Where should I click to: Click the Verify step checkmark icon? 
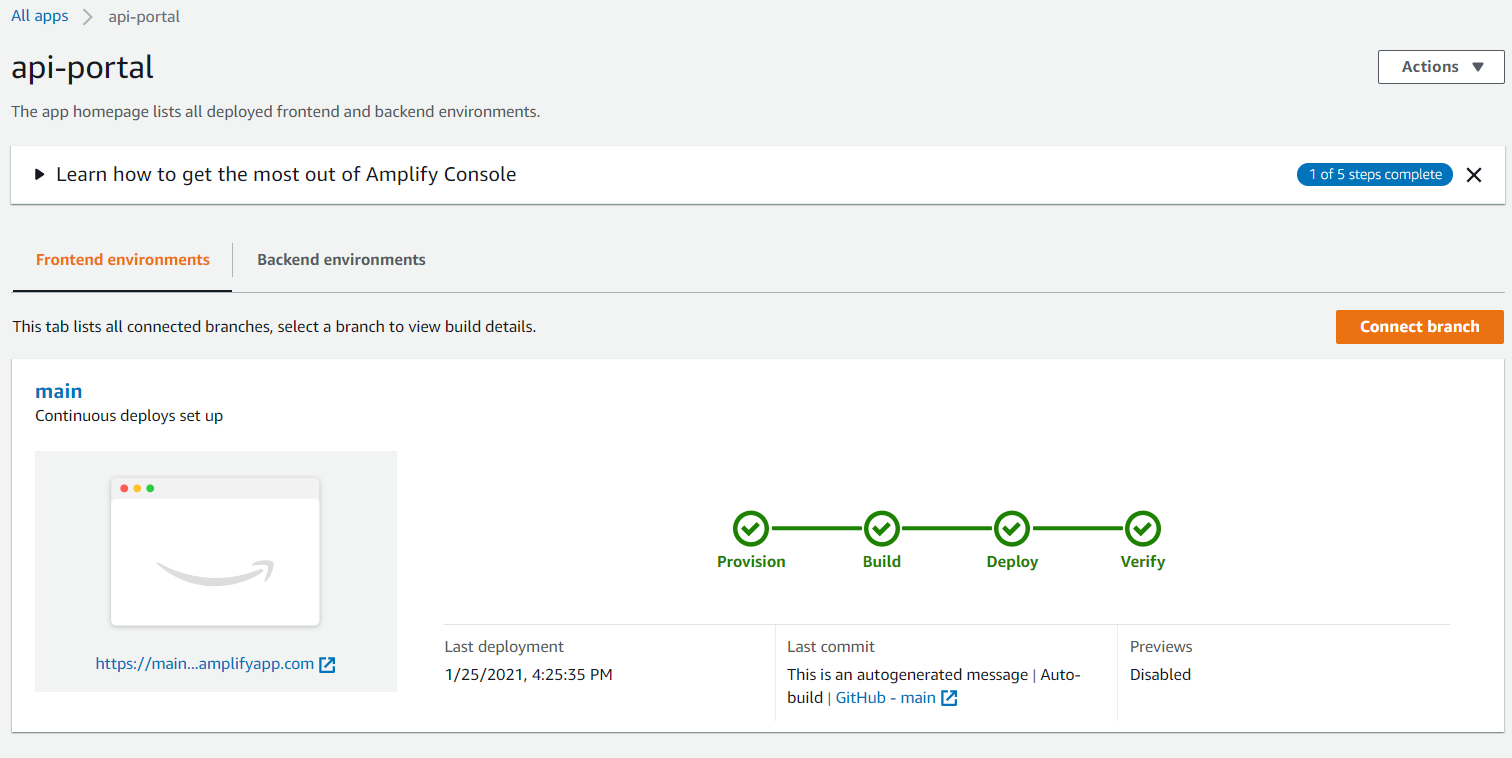click(x=1142, y=528)
